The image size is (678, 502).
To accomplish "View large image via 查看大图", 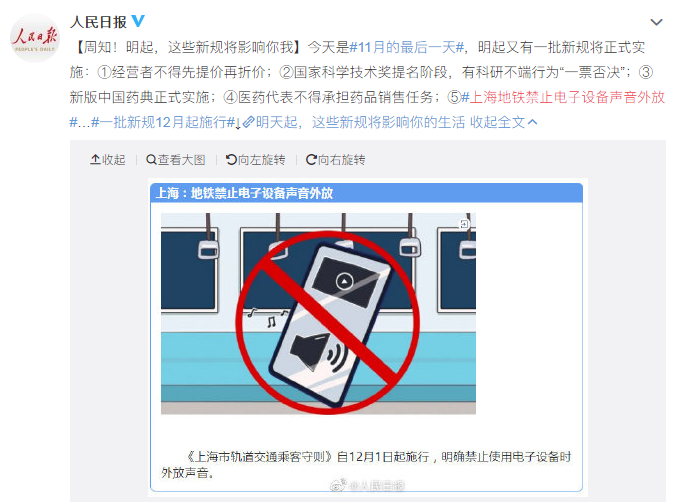I will (x=176, y=160).
